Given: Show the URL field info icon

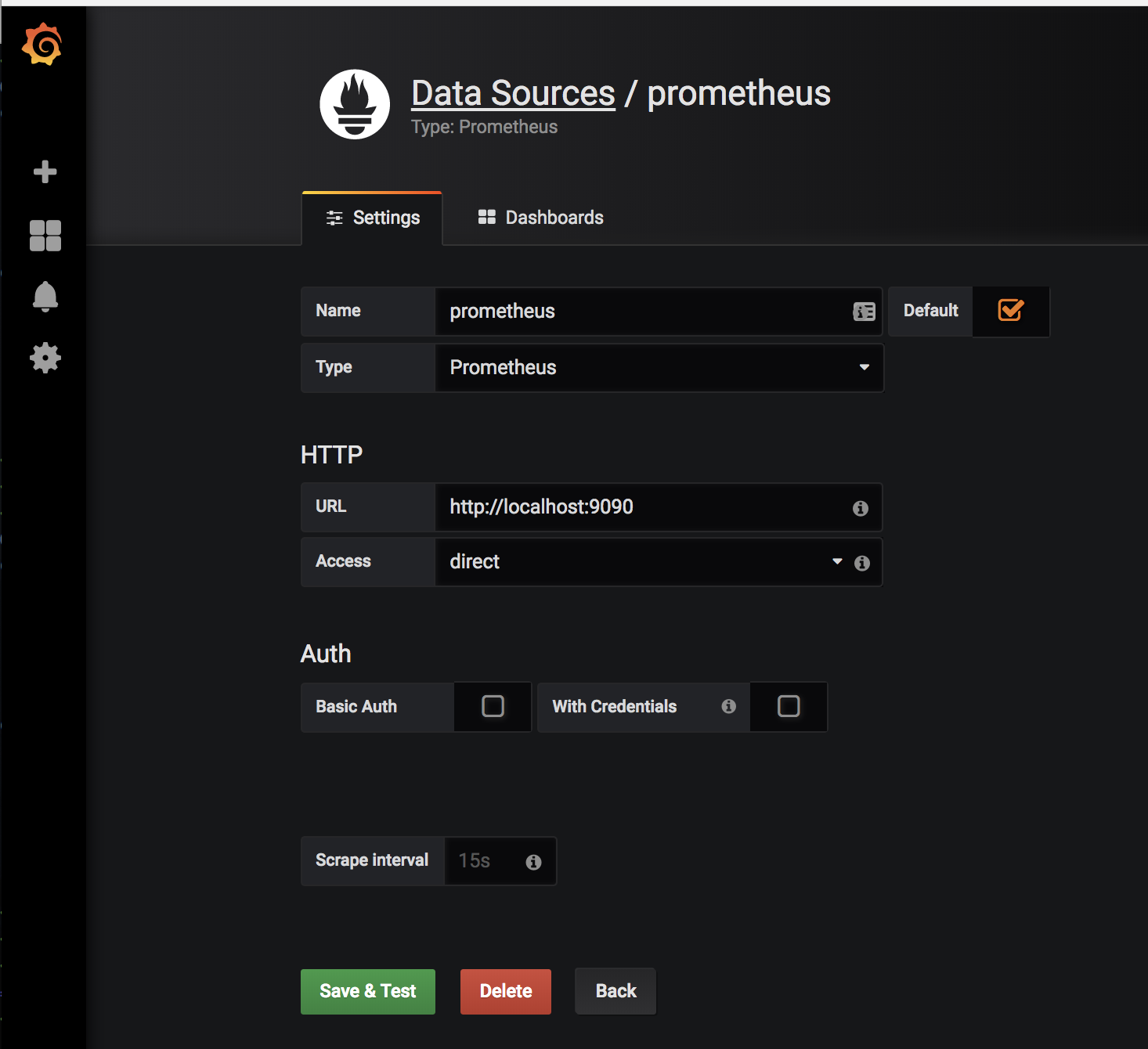Looking at the screenshot, I should pos(860,508).
